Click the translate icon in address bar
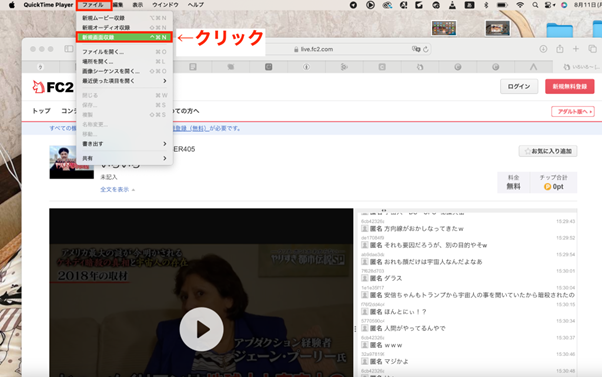 (416, 49)
